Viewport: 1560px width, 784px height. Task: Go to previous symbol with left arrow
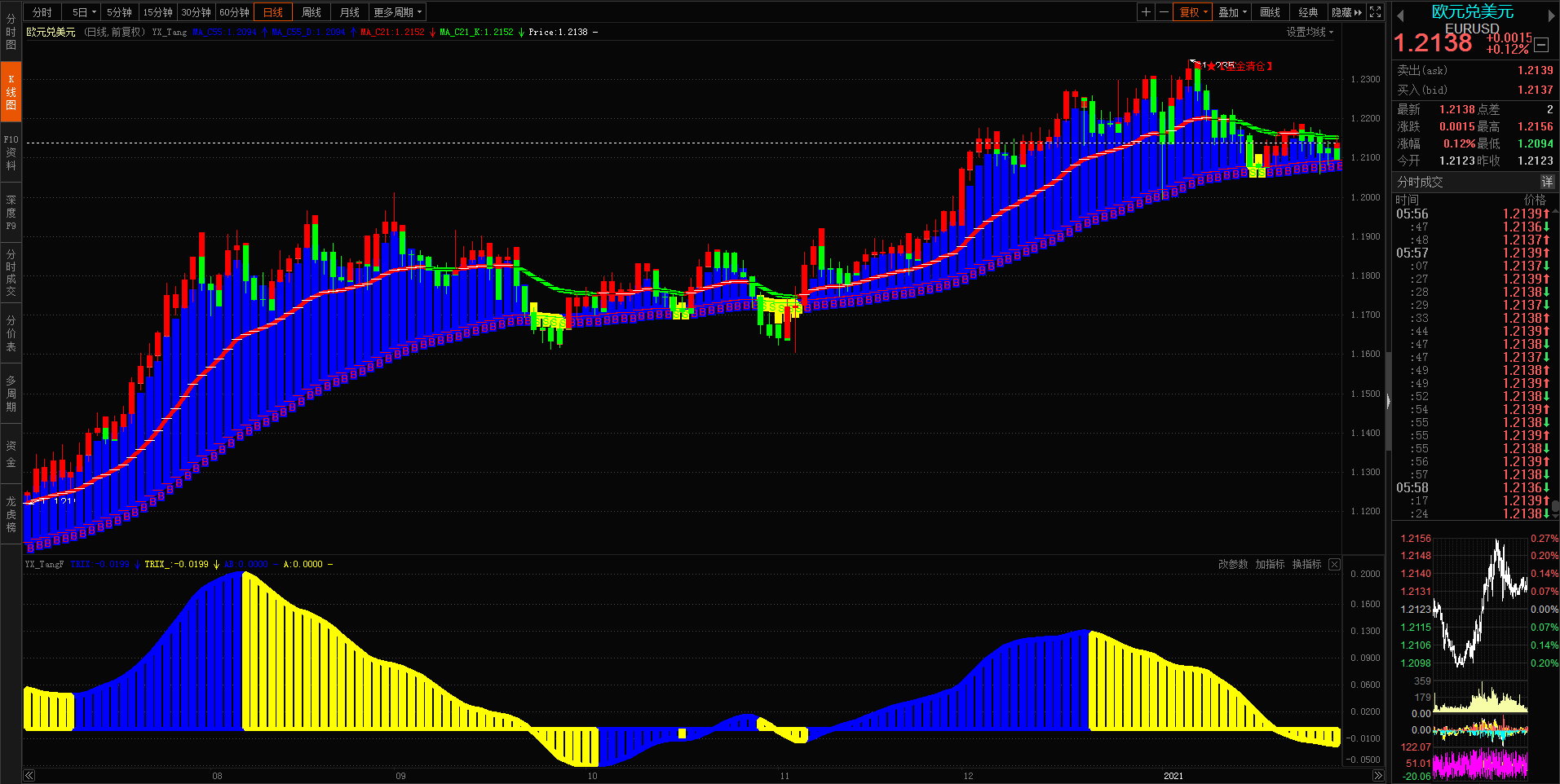pyautogui.click(x=1400, y=15)
